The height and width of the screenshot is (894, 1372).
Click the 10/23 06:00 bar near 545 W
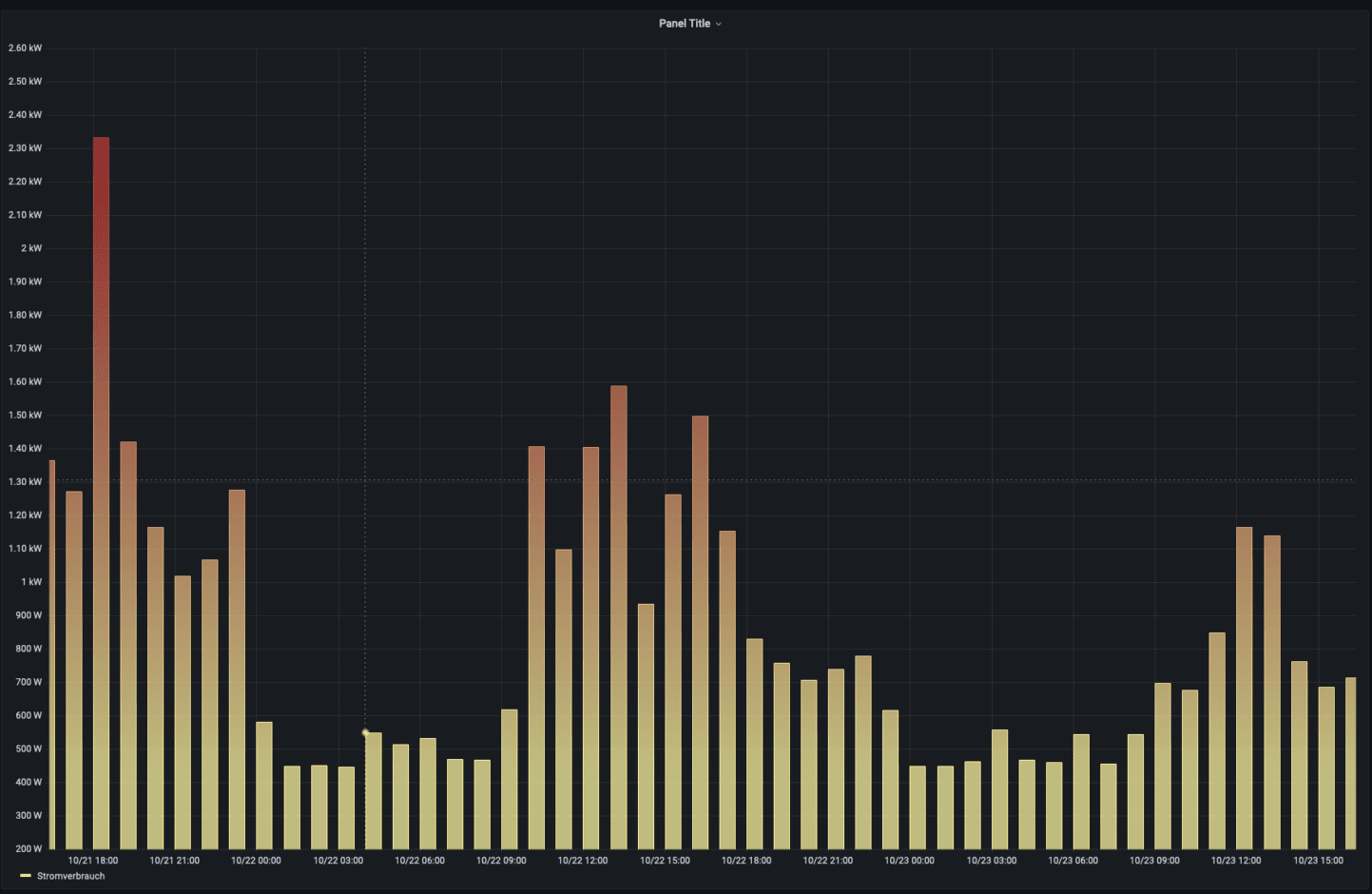tap(1081, 790)
